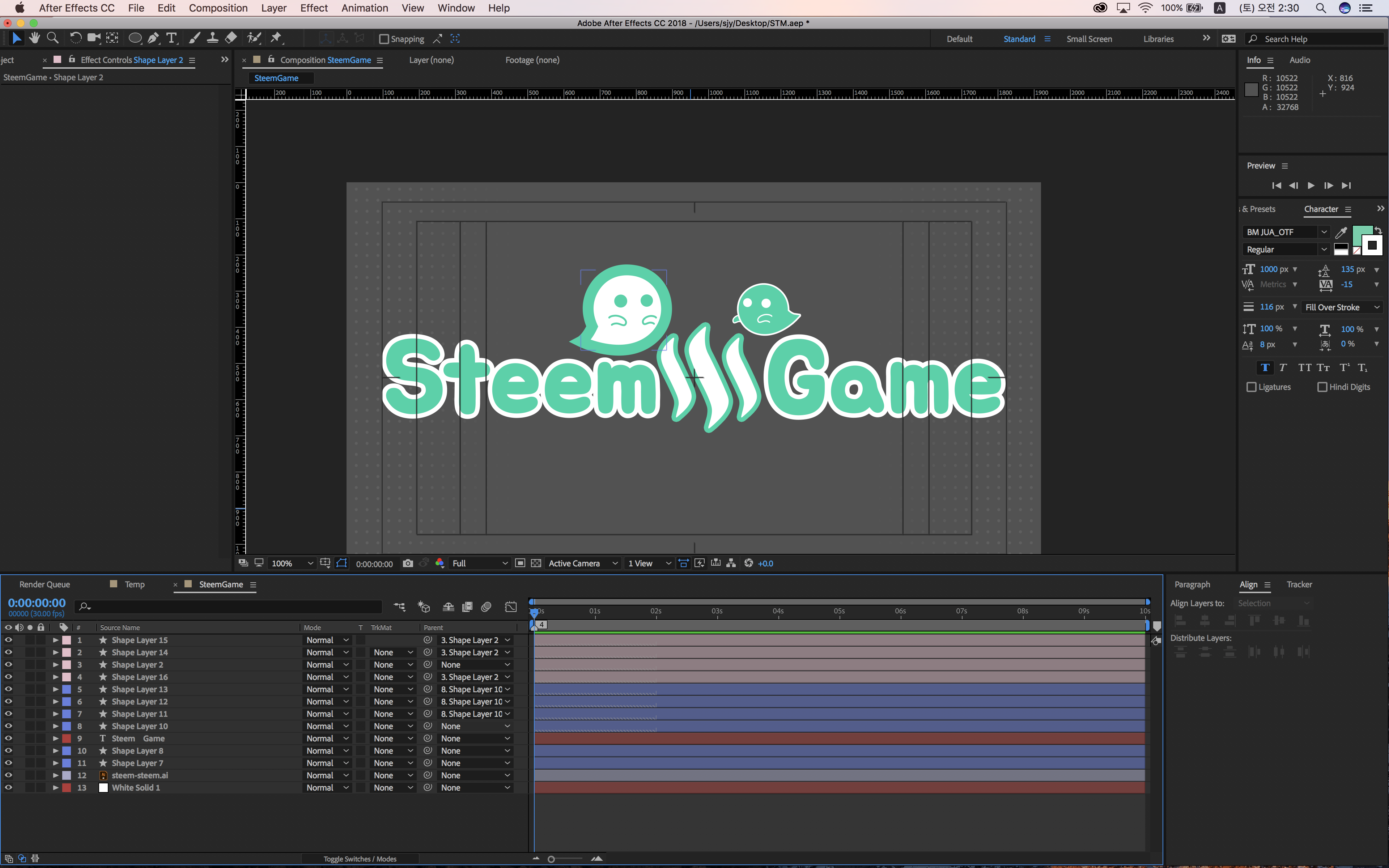The image size is (1389, 868).
Task: Open the Composition menu
Action: [218, 8]
